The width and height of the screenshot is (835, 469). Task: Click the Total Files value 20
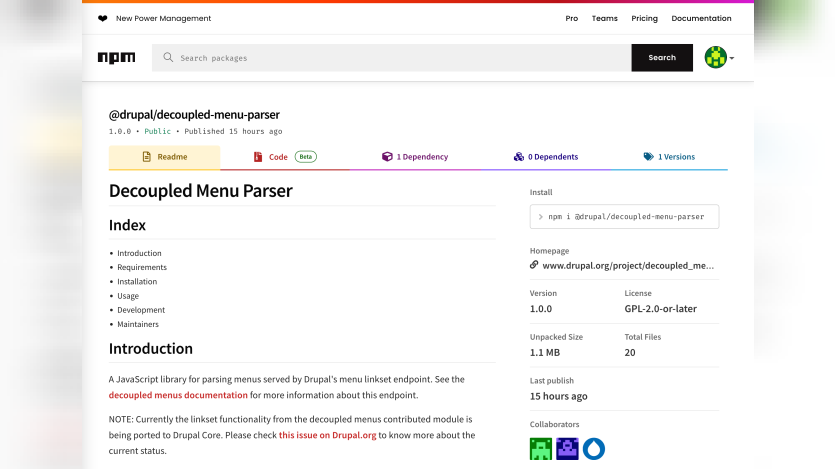[x=629, y=352]
